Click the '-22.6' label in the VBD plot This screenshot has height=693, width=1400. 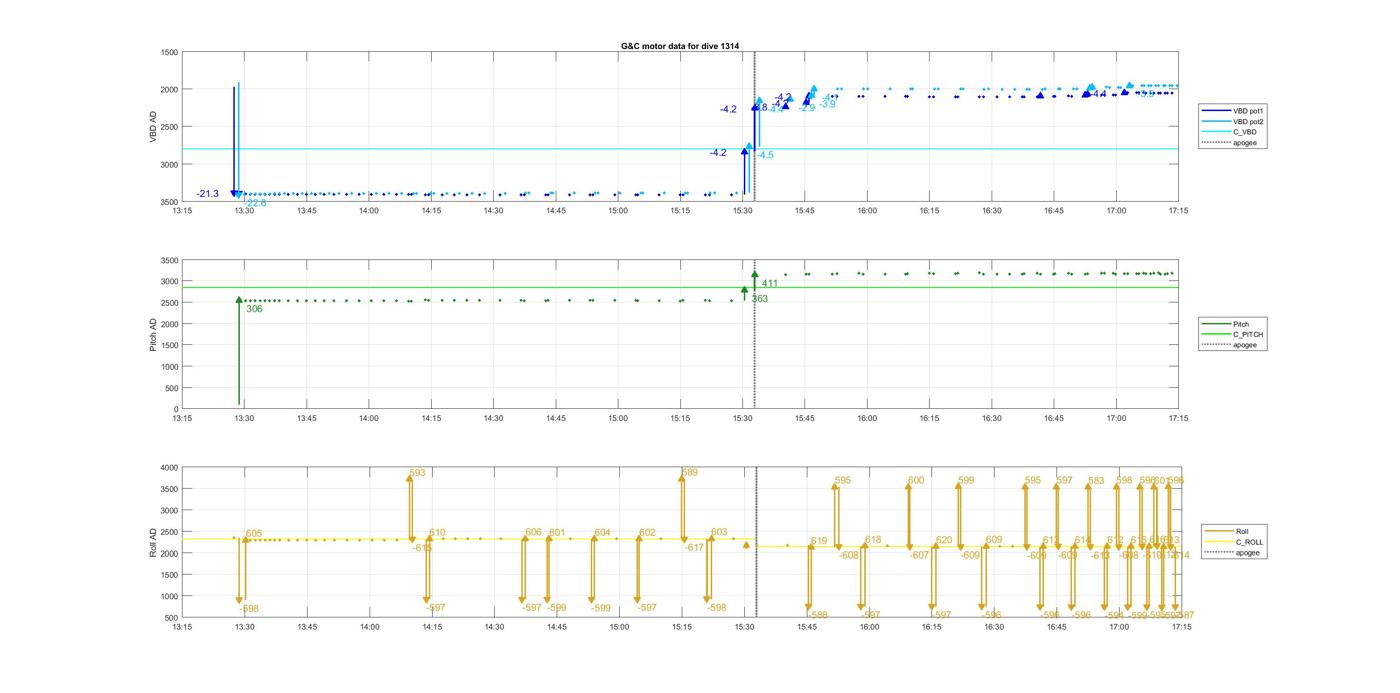click(x=256, y=203)
